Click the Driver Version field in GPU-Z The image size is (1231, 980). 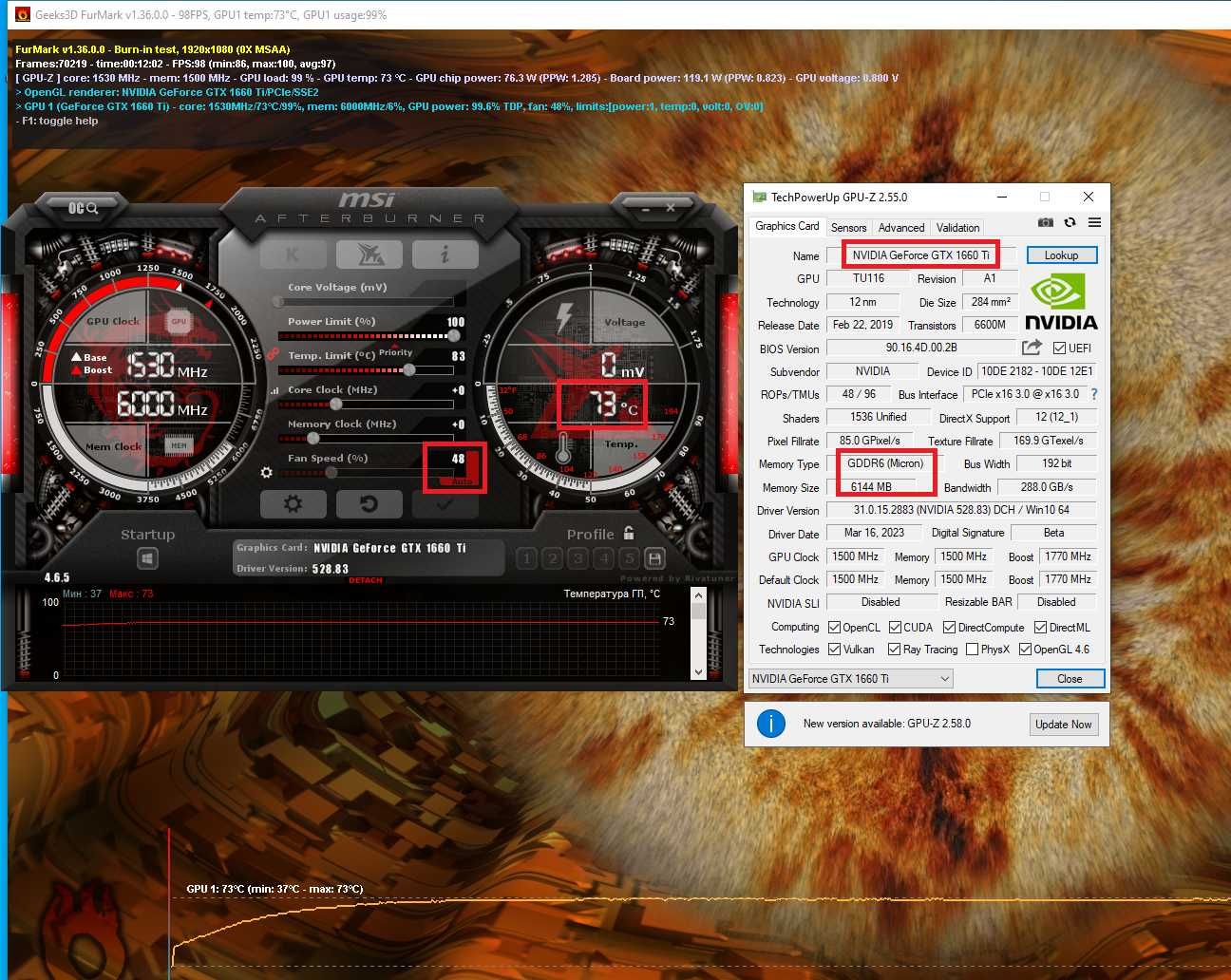(x=961, y=510)
